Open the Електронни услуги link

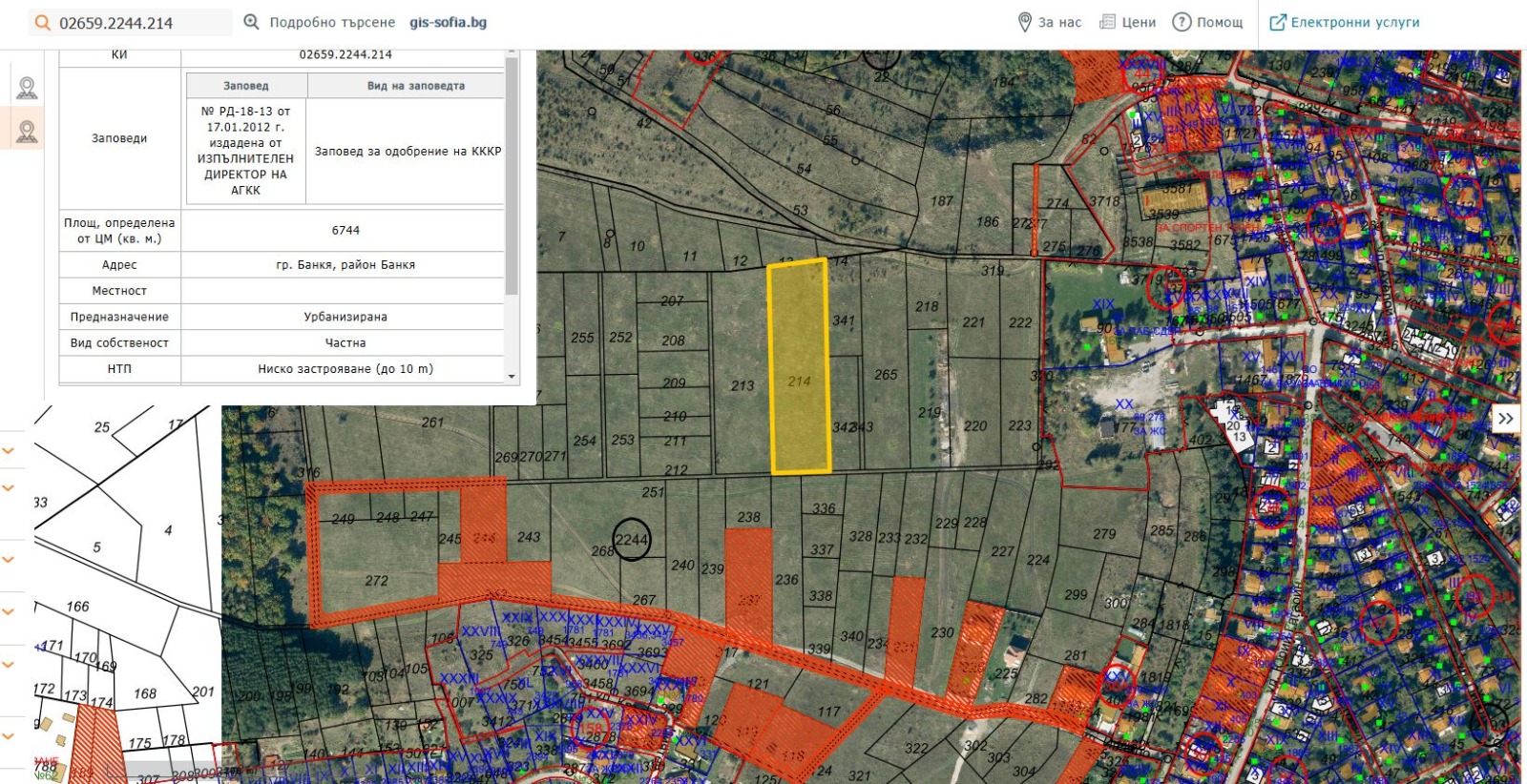click(x=1345, y=22)
